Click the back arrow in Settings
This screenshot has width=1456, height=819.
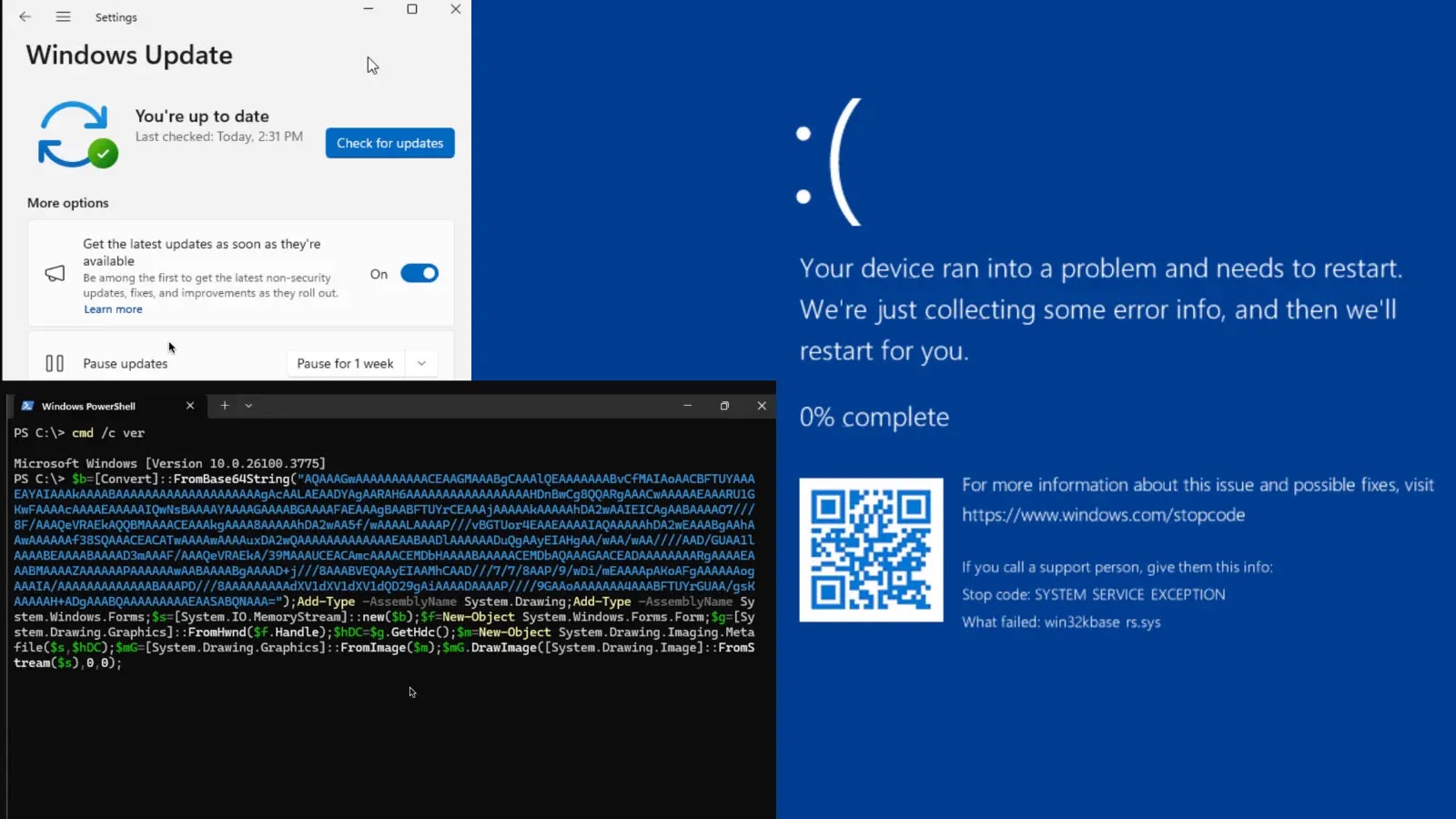pyautogui.click(x=24, y=16)
